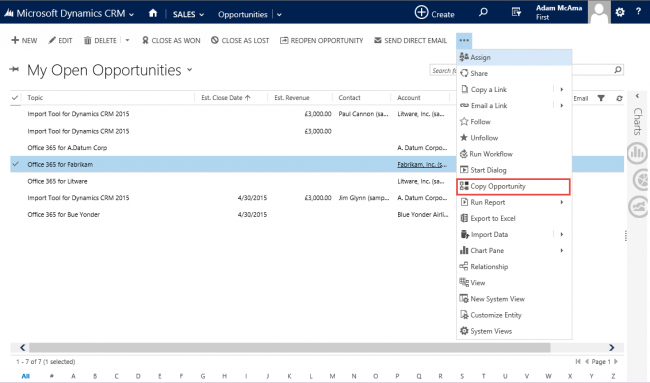Click horizontal scrollbar right arrow
The image size is (650, 383).
coord(611,347)
